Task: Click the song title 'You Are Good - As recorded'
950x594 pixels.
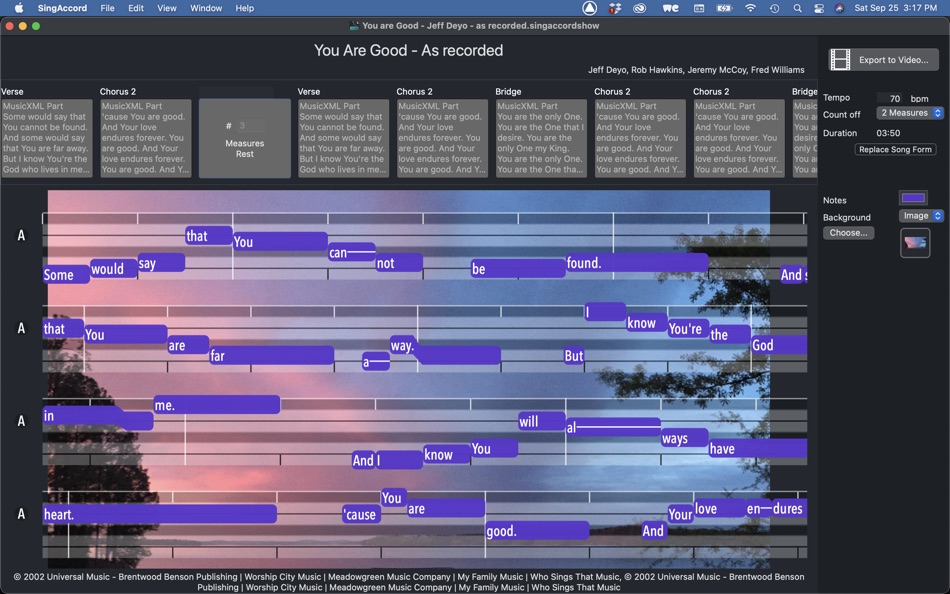Action: (x=408, y=50)
